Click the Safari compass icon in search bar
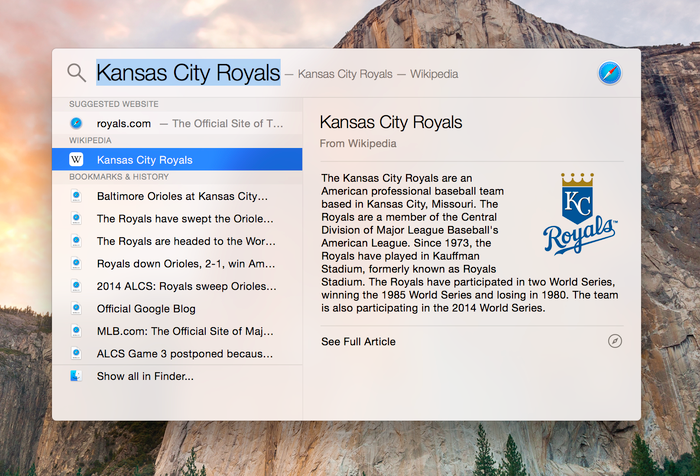The image size is (700, 476). point(609,73)
